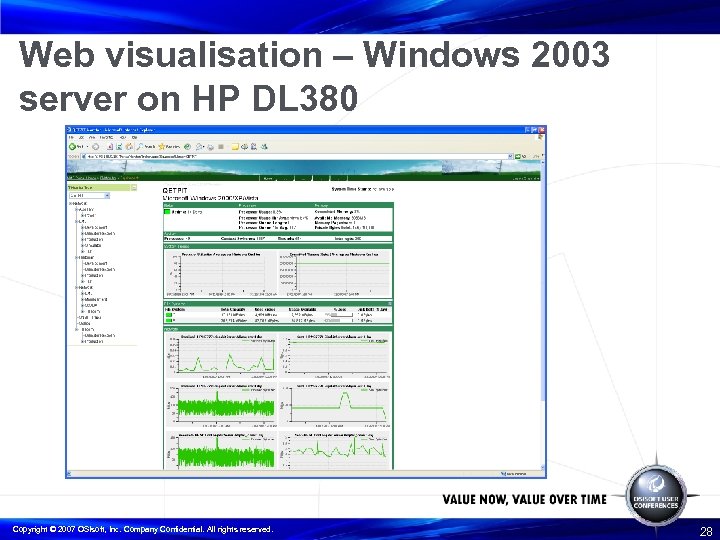The height and width of the screenshot is (540, 720).
Task: Open the Help menu in the browser
Action: 135,137
